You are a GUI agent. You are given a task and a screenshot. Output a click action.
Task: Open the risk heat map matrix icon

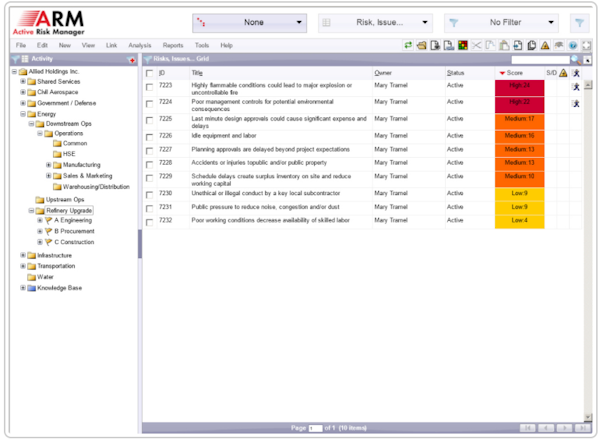[x=462, y=46]
